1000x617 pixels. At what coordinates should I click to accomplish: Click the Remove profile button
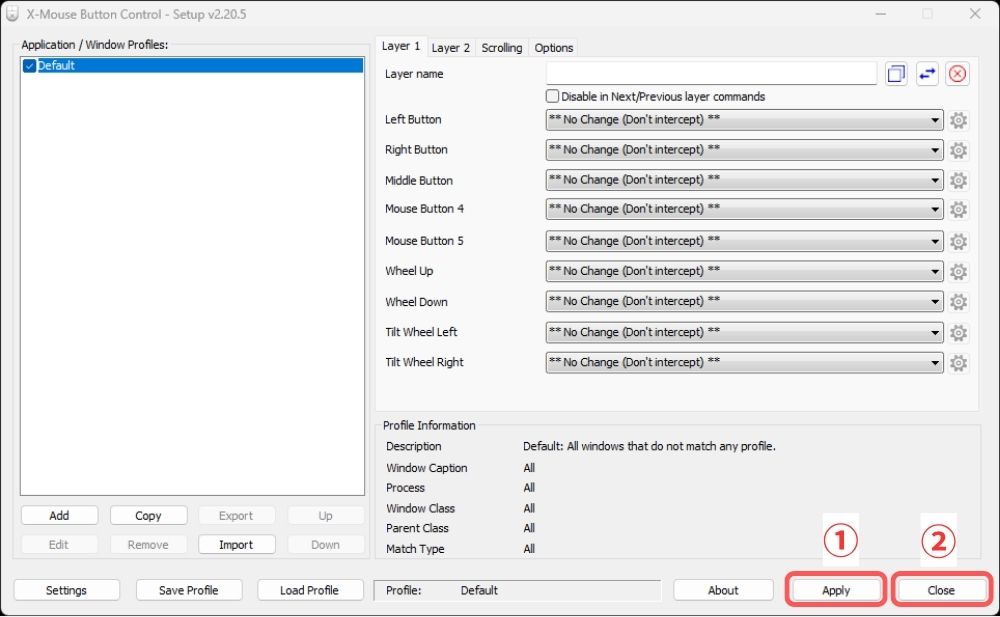pos(148,545)
